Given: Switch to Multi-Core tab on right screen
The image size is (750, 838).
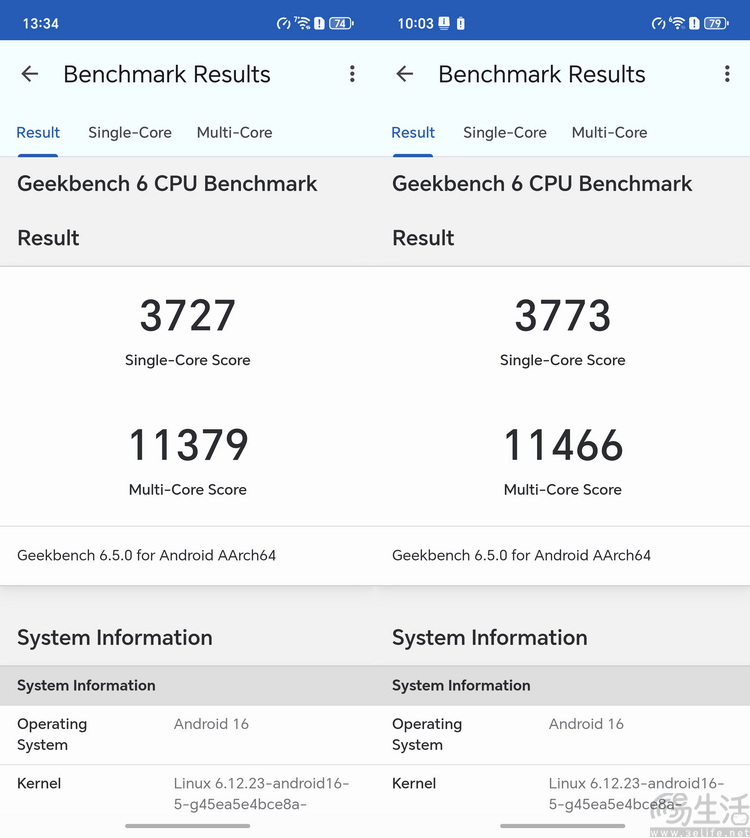Looking at the screenshot, I should [x=609, y=133].
